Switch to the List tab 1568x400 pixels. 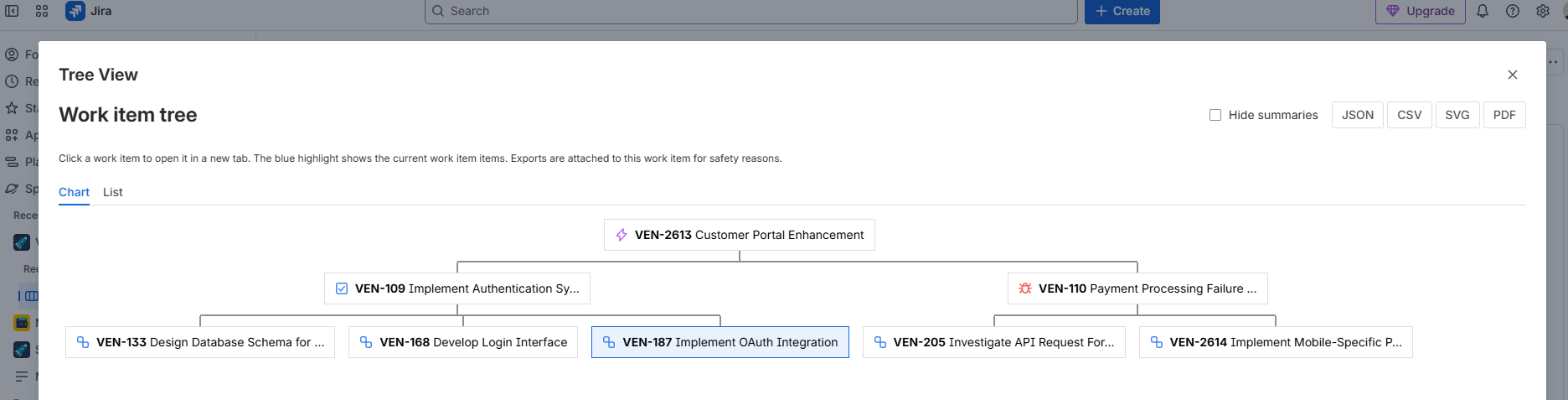point(113,192)
